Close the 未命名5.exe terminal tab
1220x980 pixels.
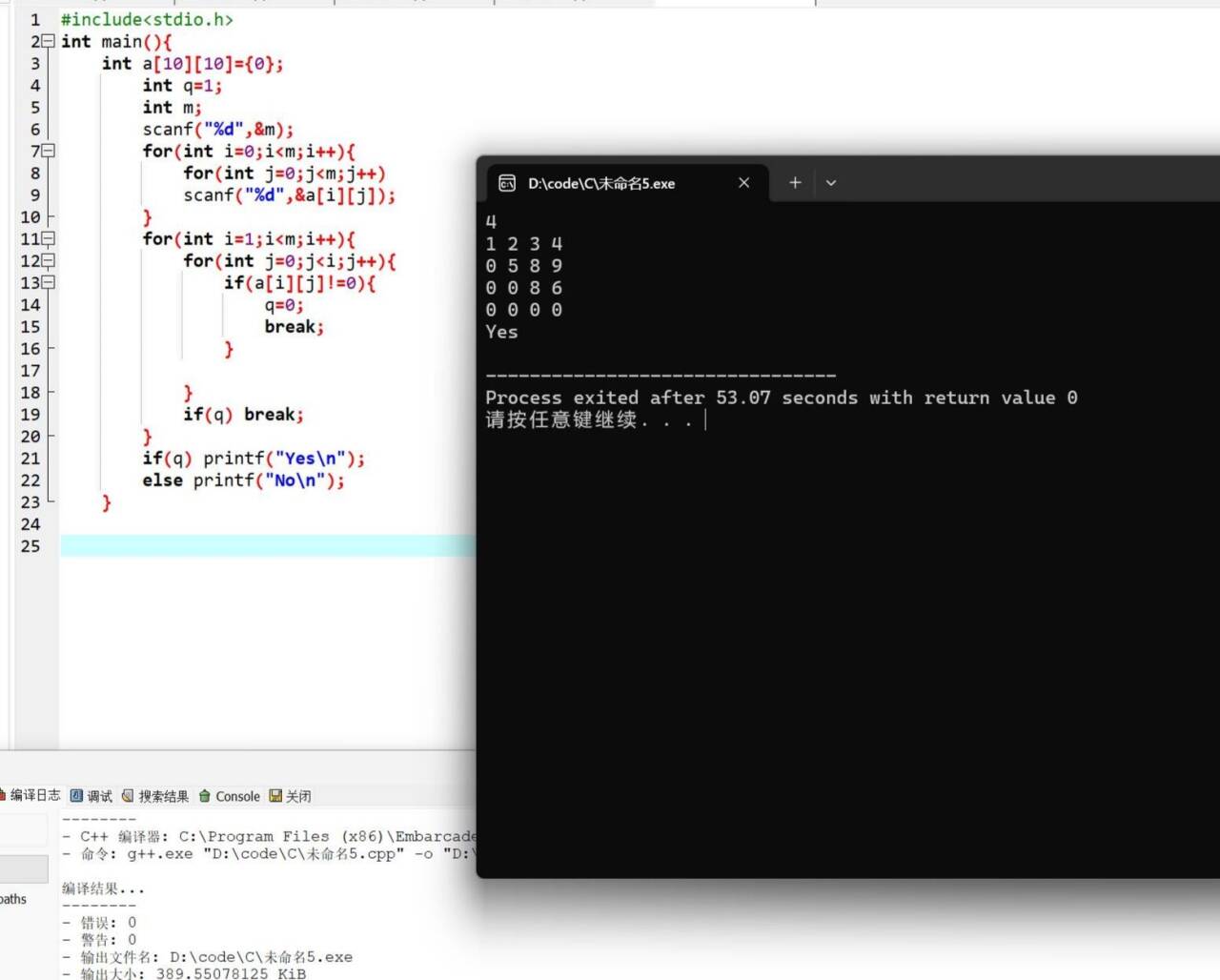(x=743, y=182)
